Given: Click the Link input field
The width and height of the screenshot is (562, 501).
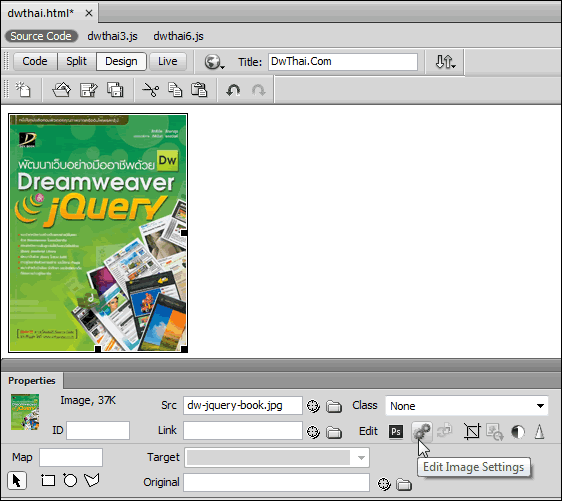Looking at the screenshot, I should click(x=243, y=430).
